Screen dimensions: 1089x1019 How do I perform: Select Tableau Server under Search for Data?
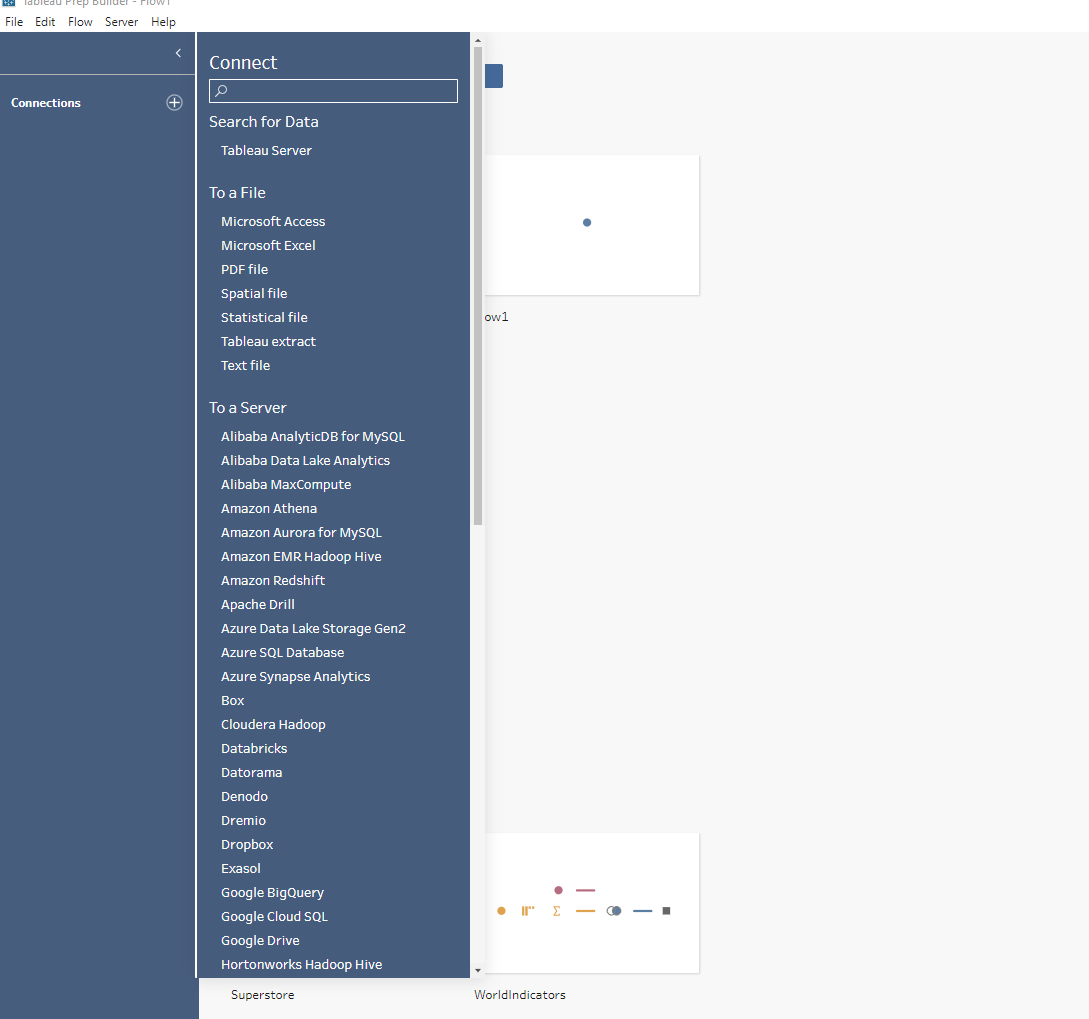(266, 150)
